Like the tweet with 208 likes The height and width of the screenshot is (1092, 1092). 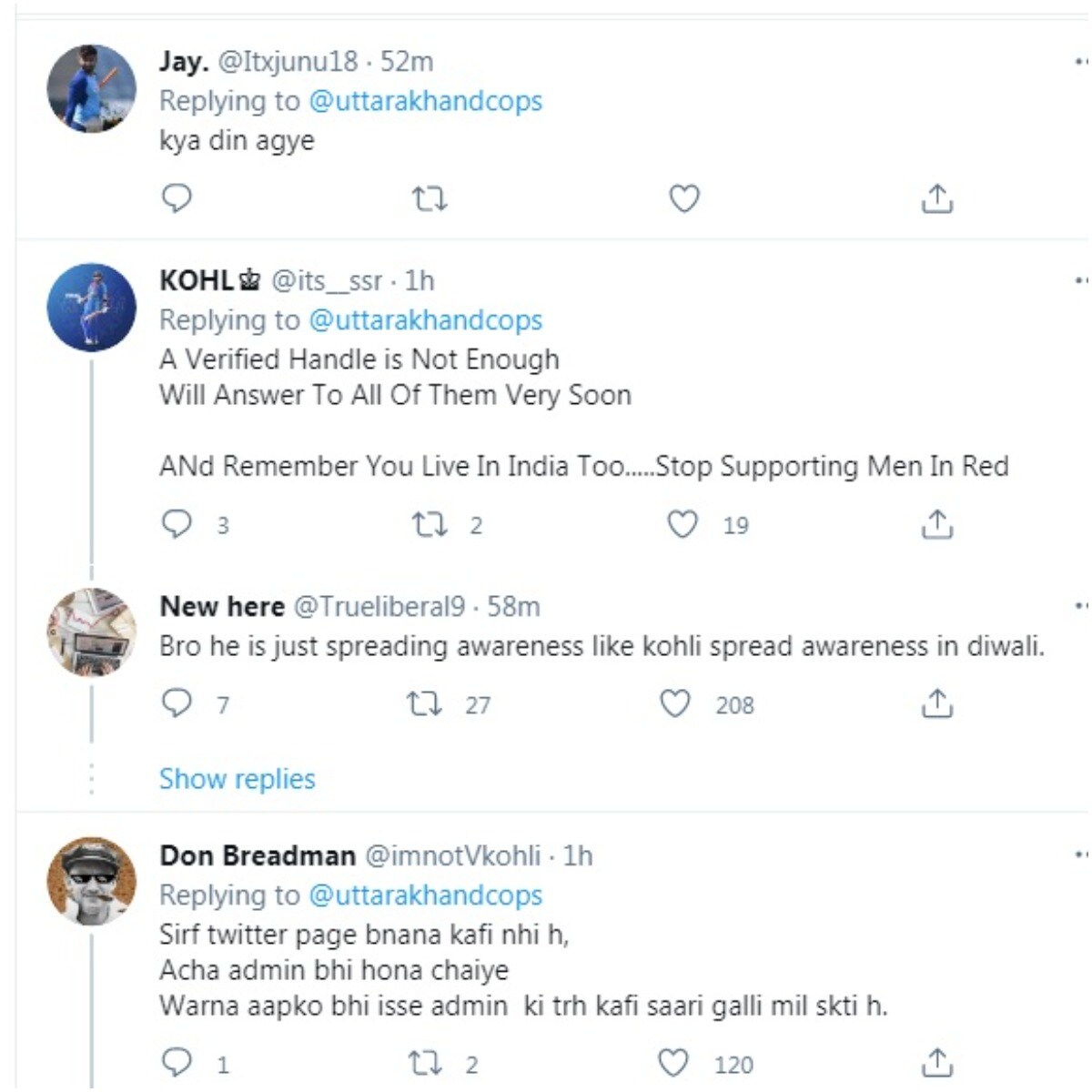pos(675,703)
